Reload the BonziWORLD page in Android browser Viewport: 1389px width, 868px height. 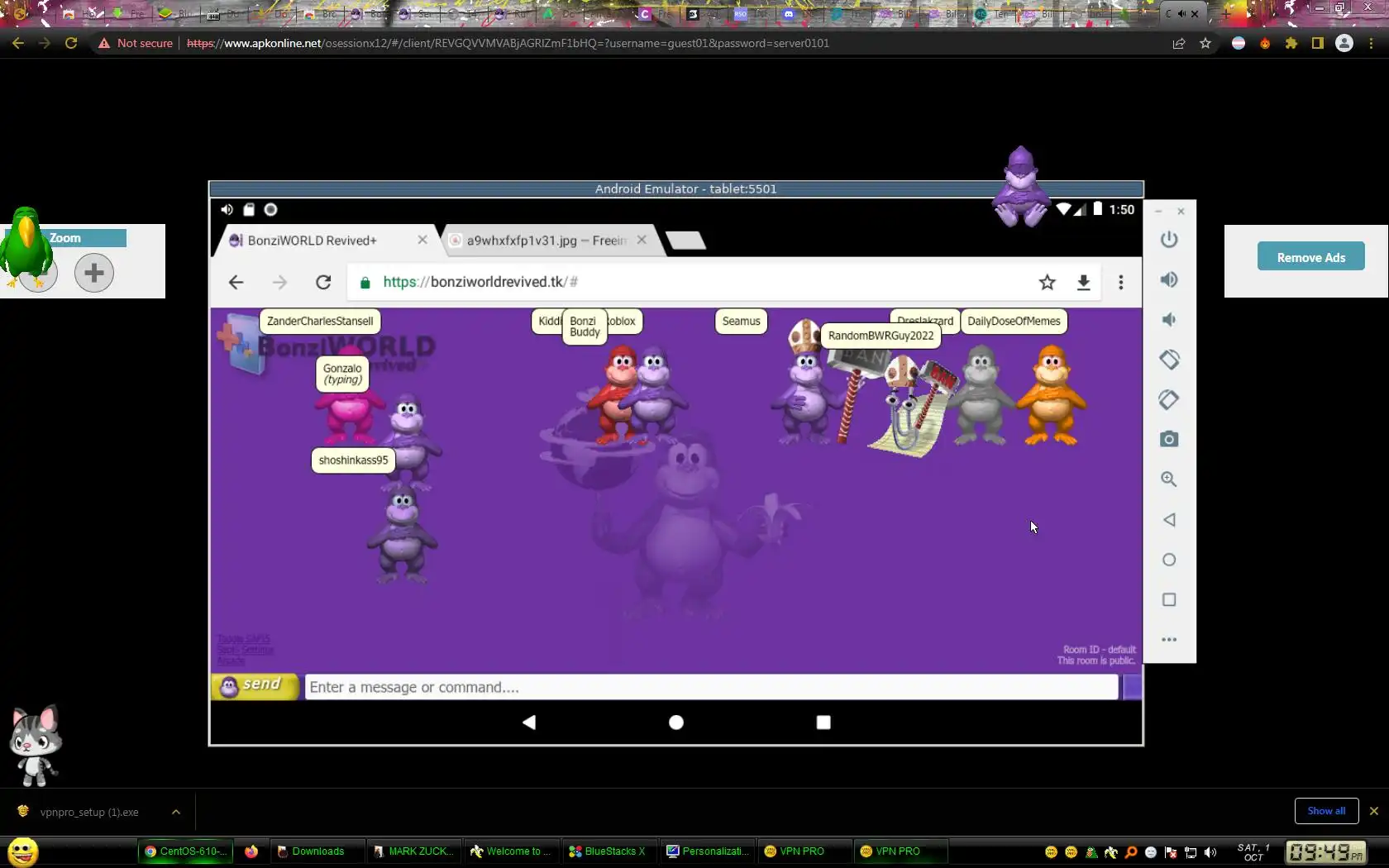click(x=323, y=283)
